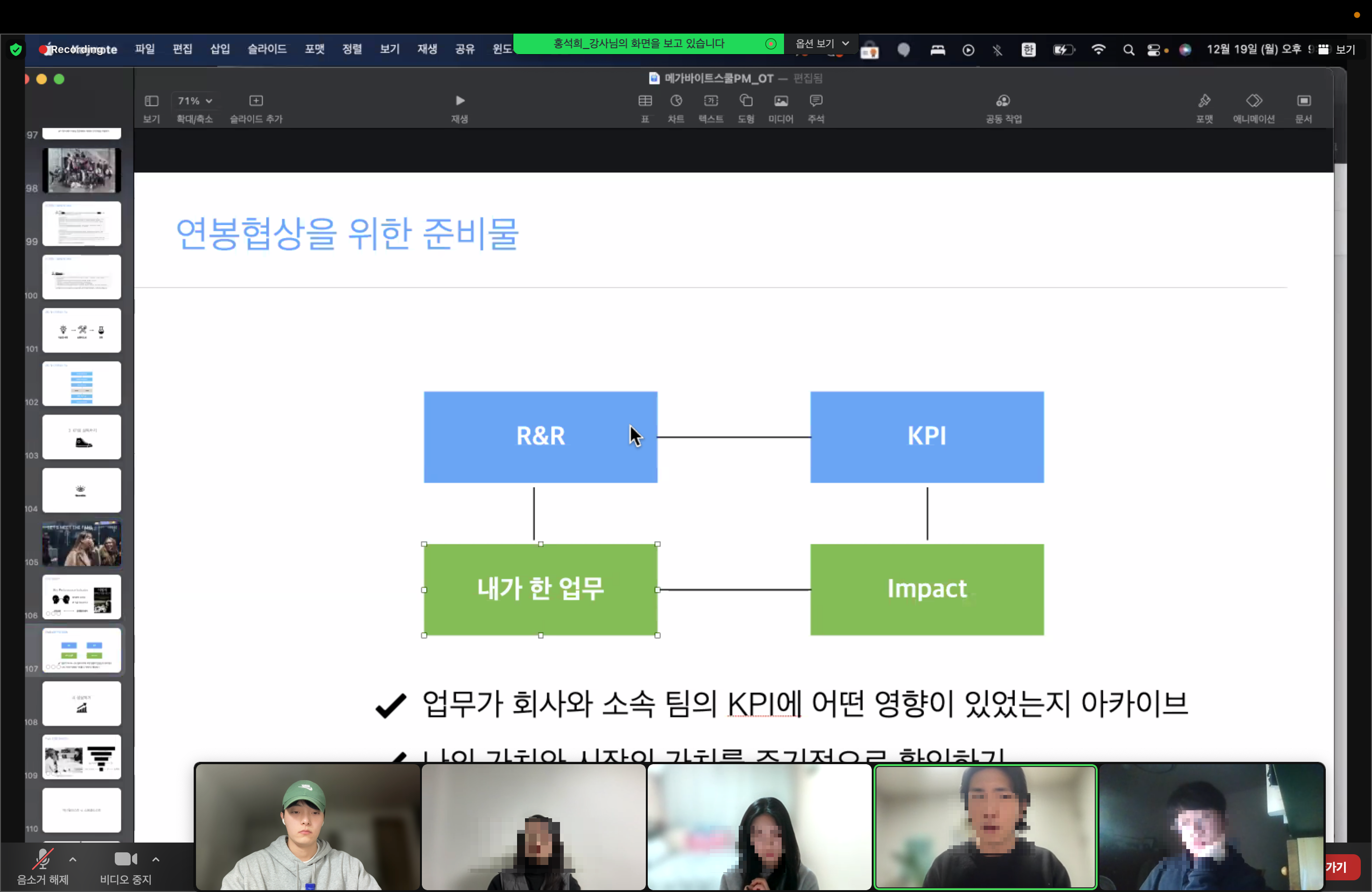Open the 옵션 보기 dropdown
1372x892 pixels.
coord(821,44)
